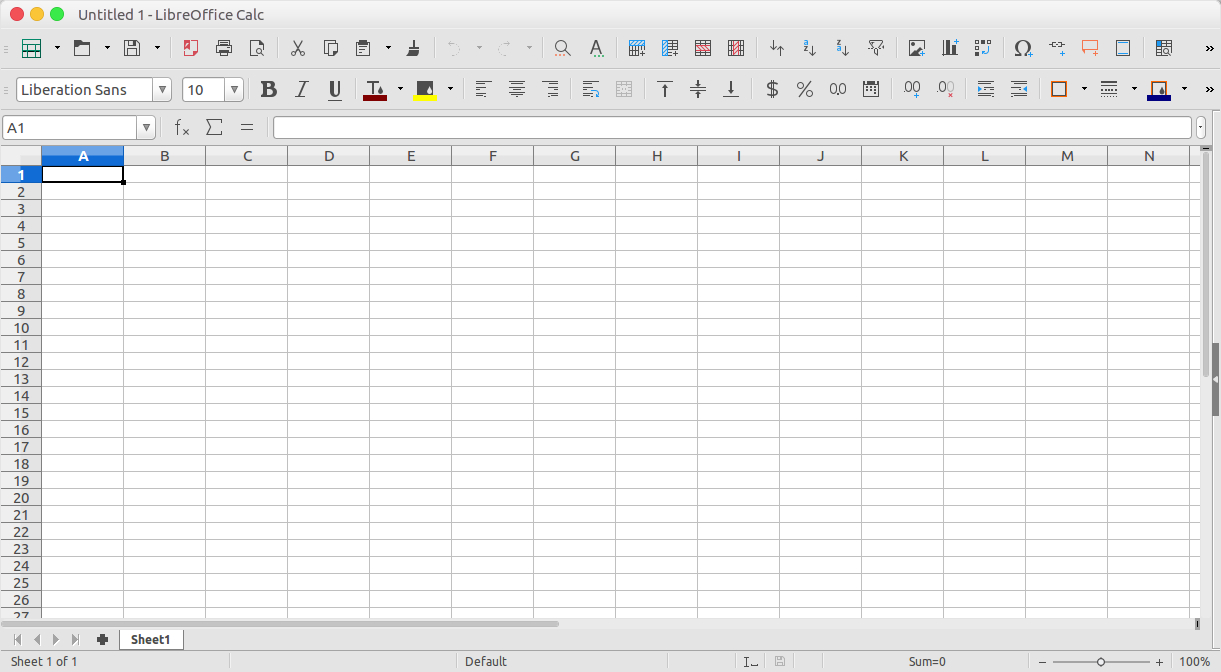Select the Sheet1 tab
The width and height of the screenshot is (1221, 672).
pos(151,639)
